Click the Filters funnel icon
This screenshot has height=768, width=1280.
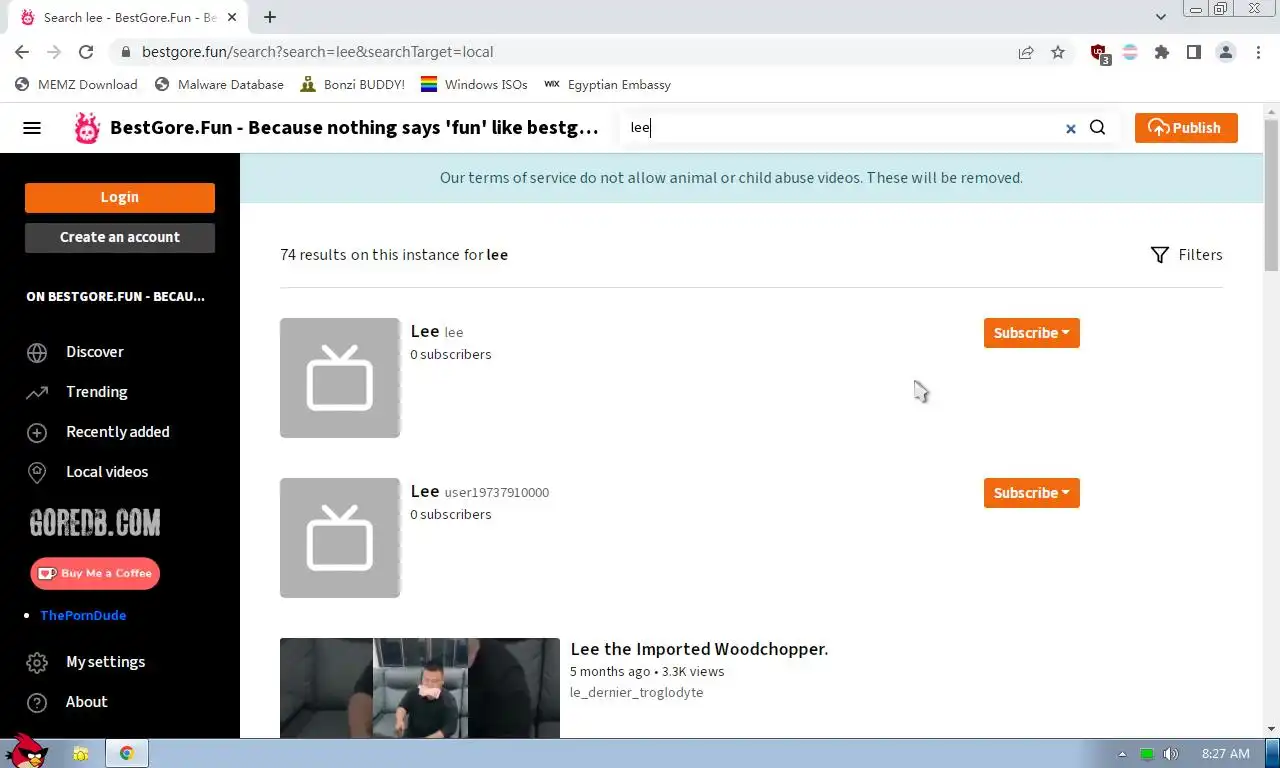click(x=1160, y=255)
